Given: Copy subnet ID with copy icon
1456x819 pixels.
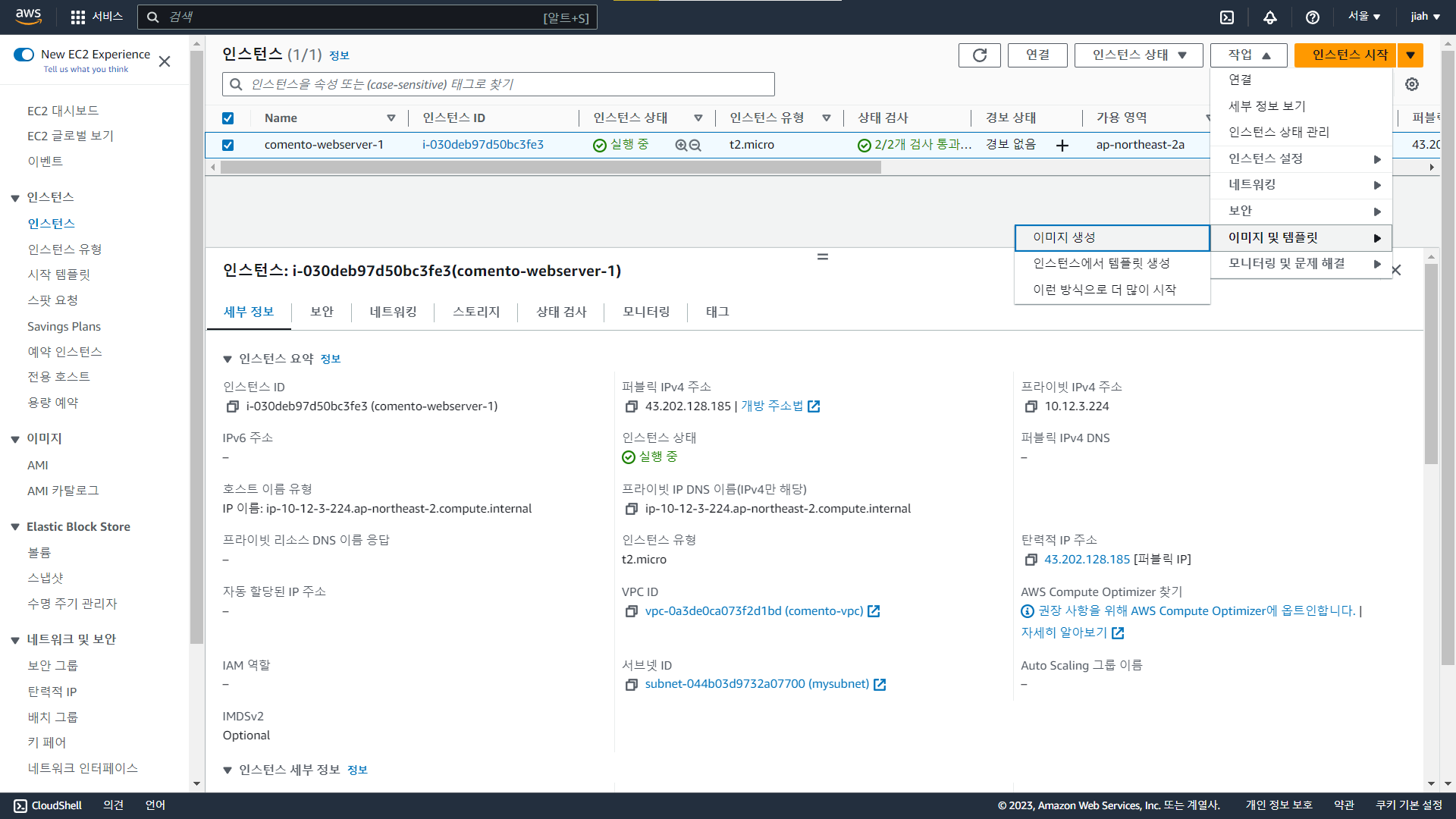Looking at the screenshot, I should click(x=631, y=685).
